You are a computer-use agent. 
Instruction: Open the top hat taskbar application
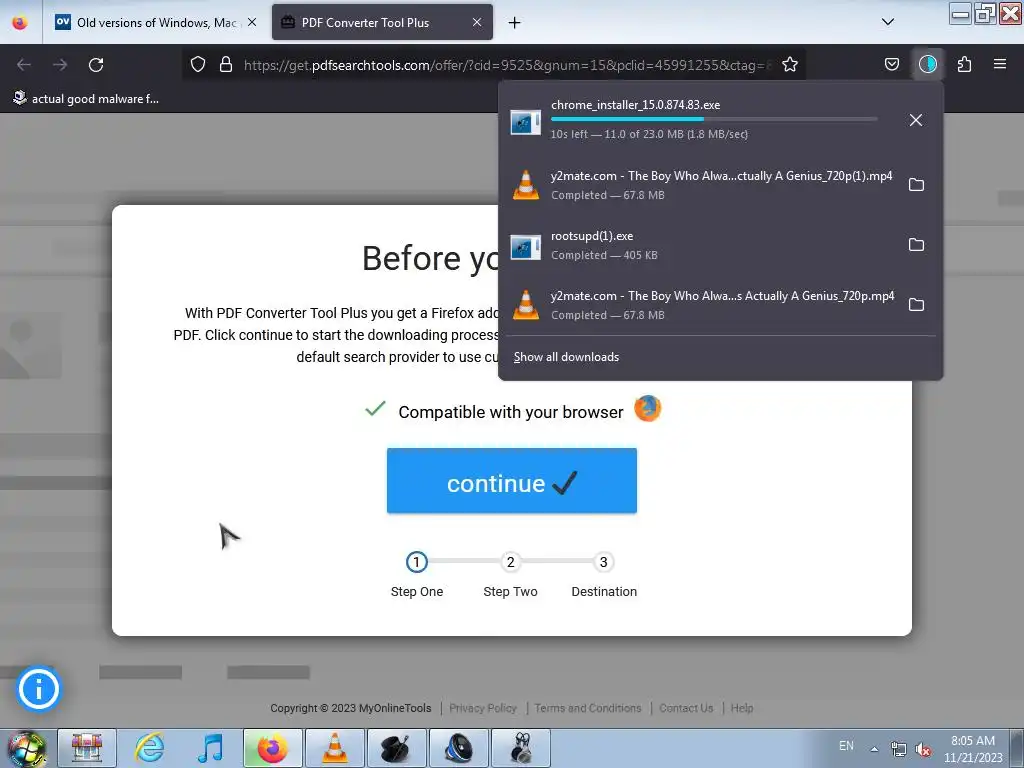click(397, 748)
